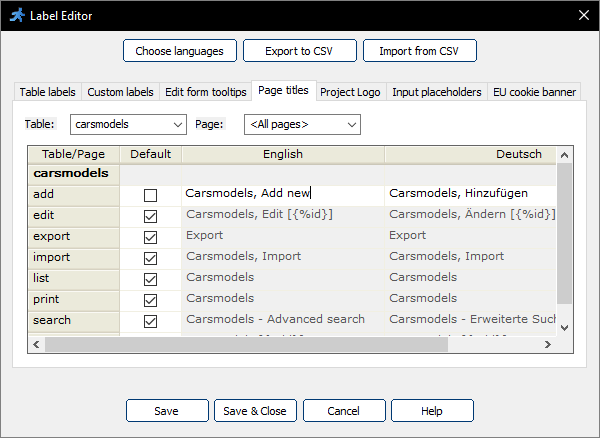This screenshot has width=600, height=438.
Task: Click Import from CSV button
Action: (420, 50)
